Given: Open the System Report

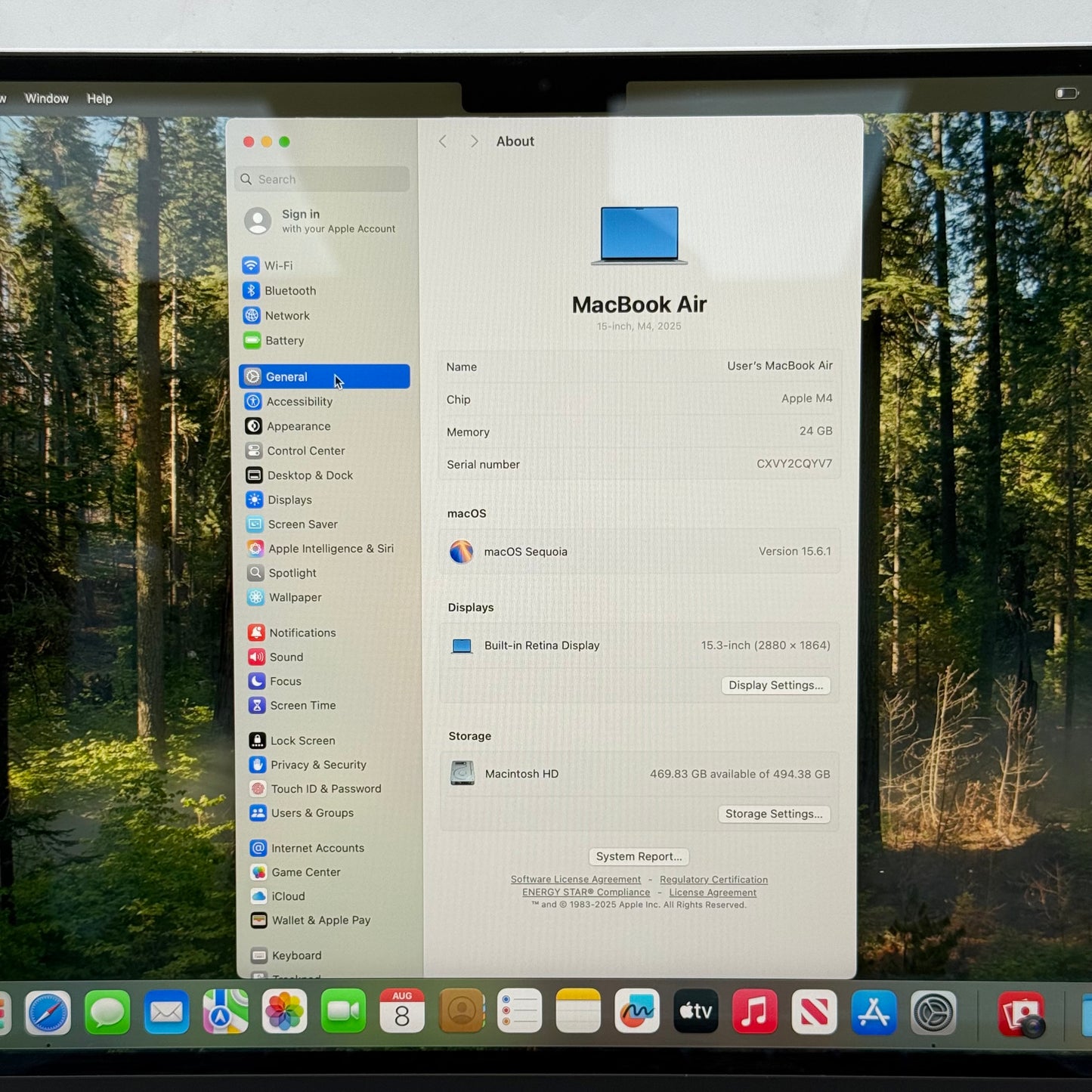Looking at the screenshot, I should (x=639, y=856).
